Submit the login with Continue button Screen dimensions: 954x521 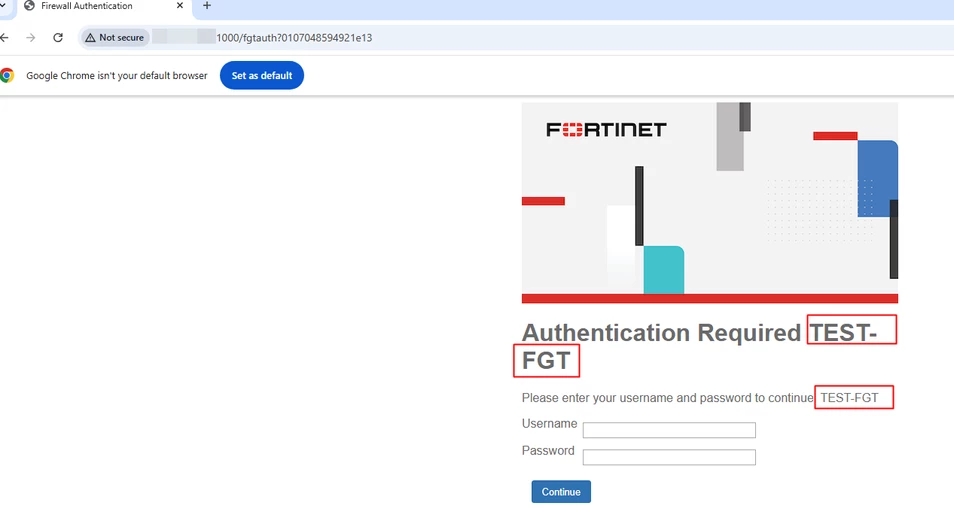coord(561,492)
